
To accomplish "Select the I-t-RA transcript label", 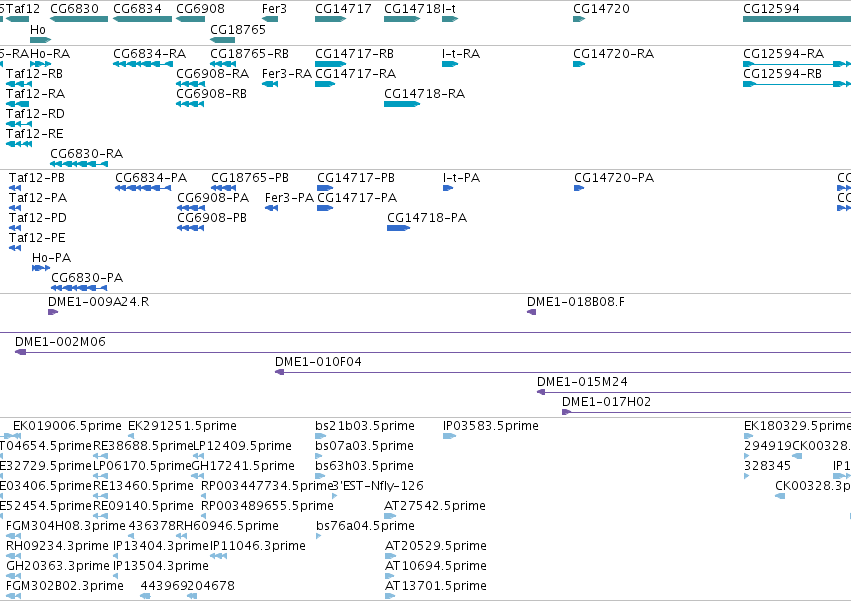I will [x=461, y=54].
